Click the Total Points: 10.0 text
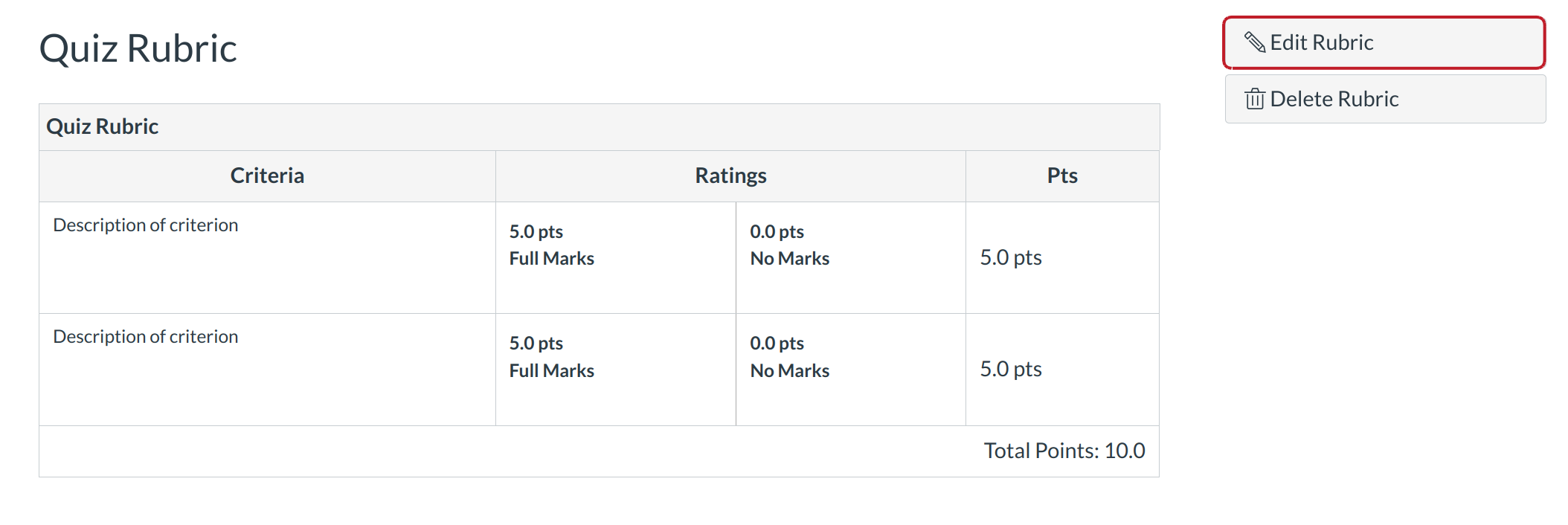The height and width of the screenshot is (525, 1568). 1064,451
